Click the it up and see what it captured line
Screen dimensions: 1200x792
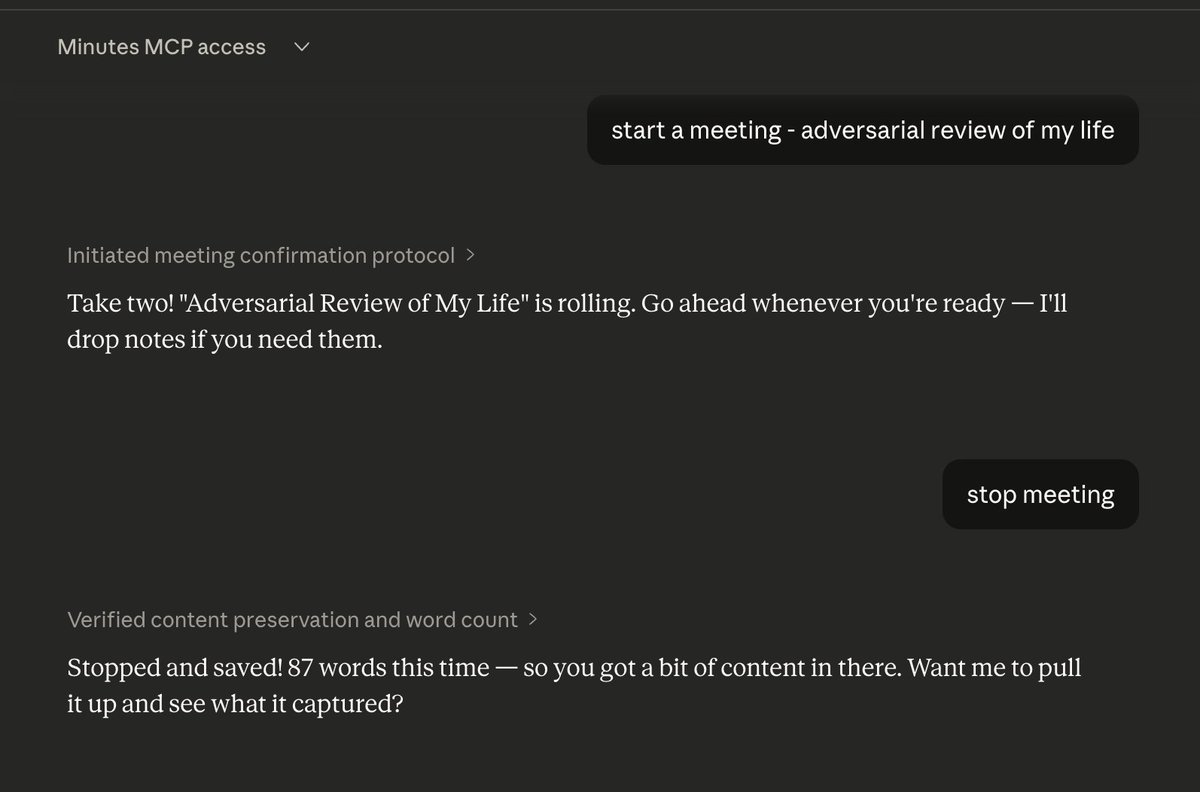coord(235,704)
